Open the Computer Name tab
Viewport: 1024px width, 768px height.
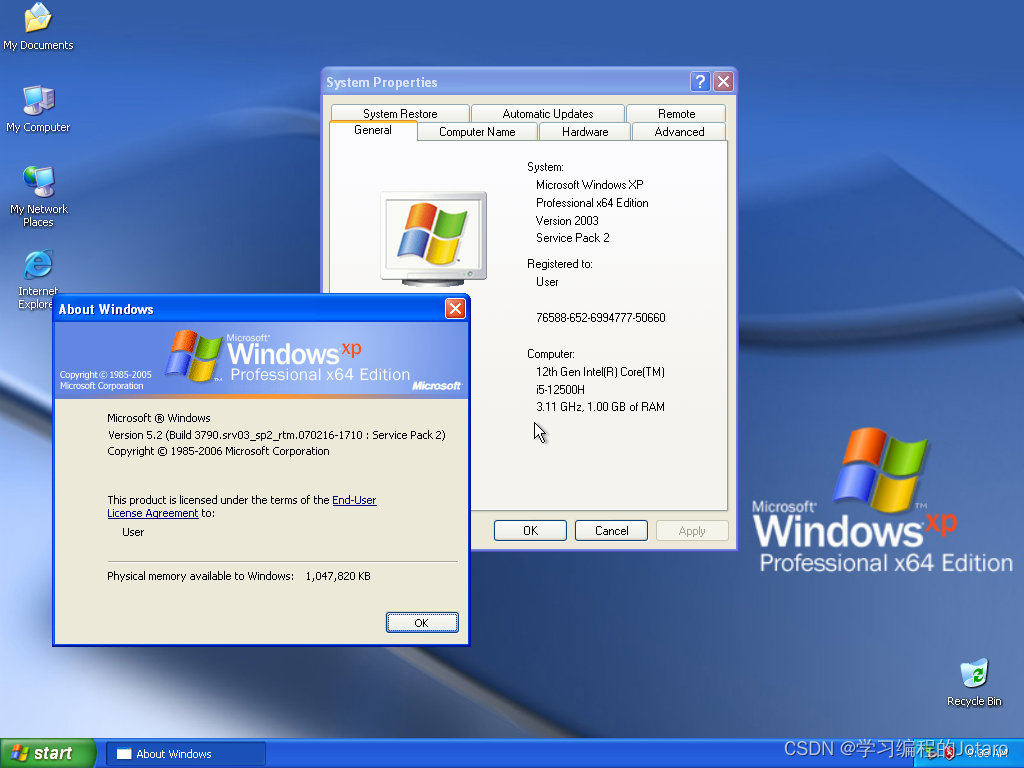pyautogui.click(x=477, y=132)
